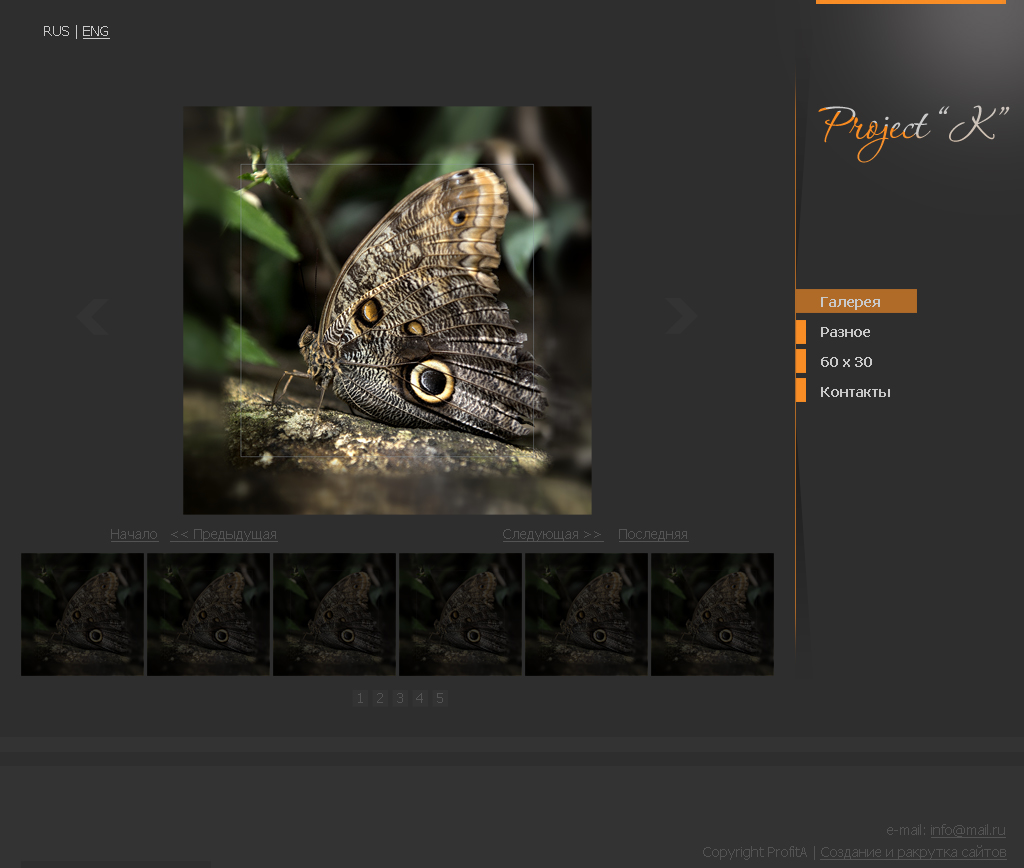Screen dimensions: 1024x868
Task: Open the Контакты menu item
Action: click(855, 392)
